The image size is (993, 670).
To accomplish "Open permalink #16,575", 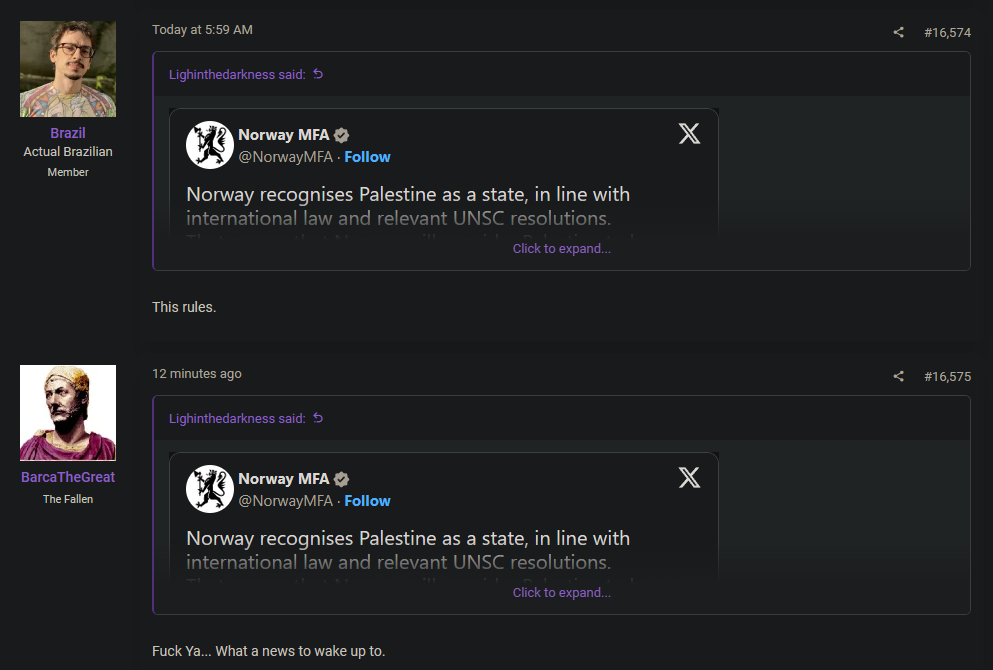I will [x=947, y=376].
